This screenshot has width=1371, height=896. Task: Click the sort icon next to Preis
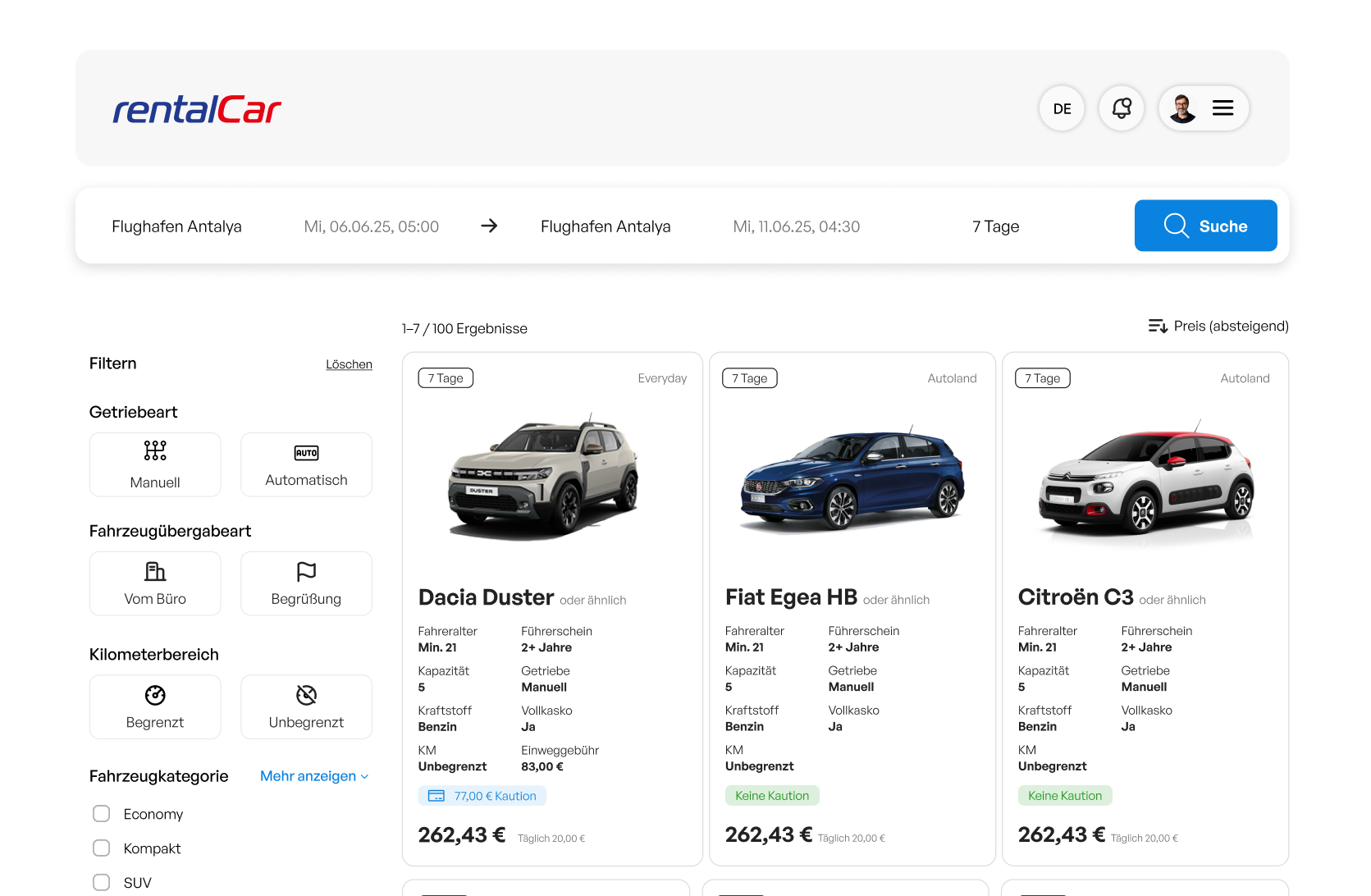(x=1158, y=327)
